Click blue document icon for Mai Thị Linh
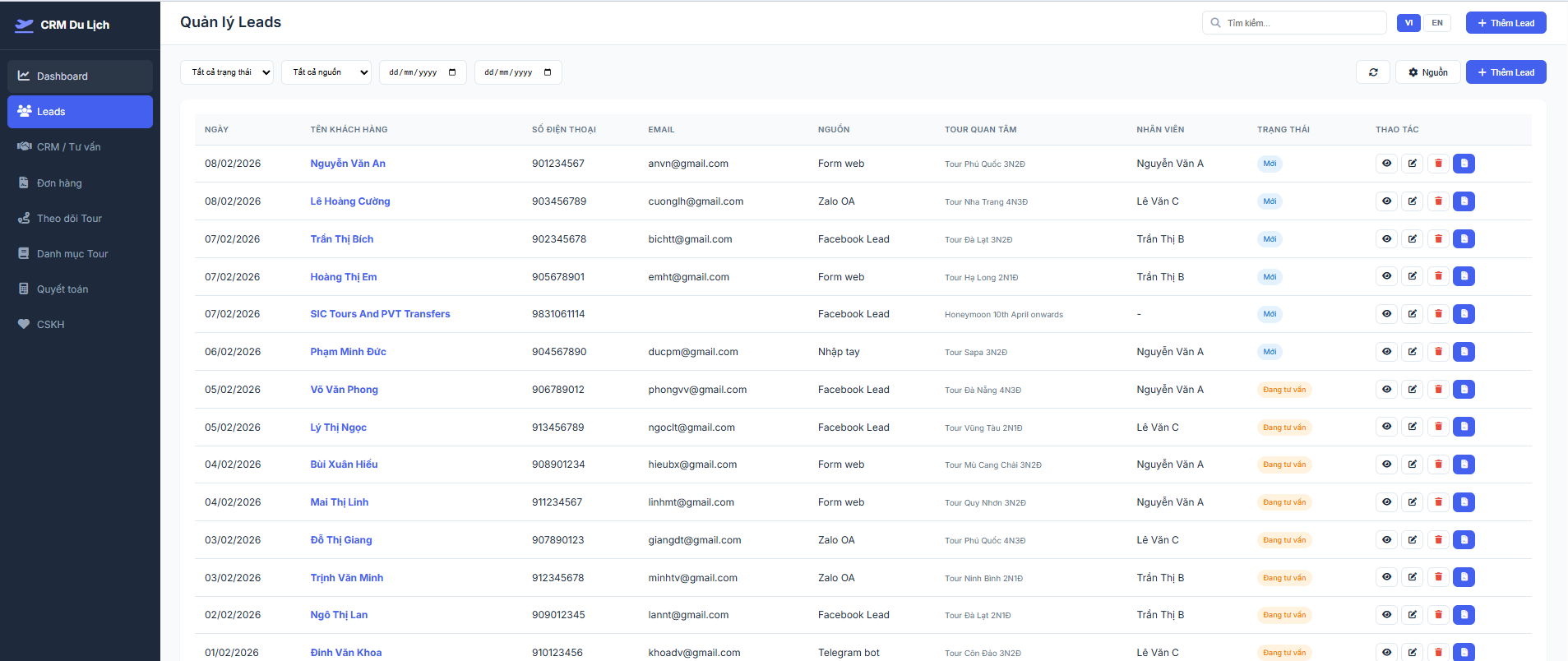This screenshot has height=661, width=1568. (1464, 502)
